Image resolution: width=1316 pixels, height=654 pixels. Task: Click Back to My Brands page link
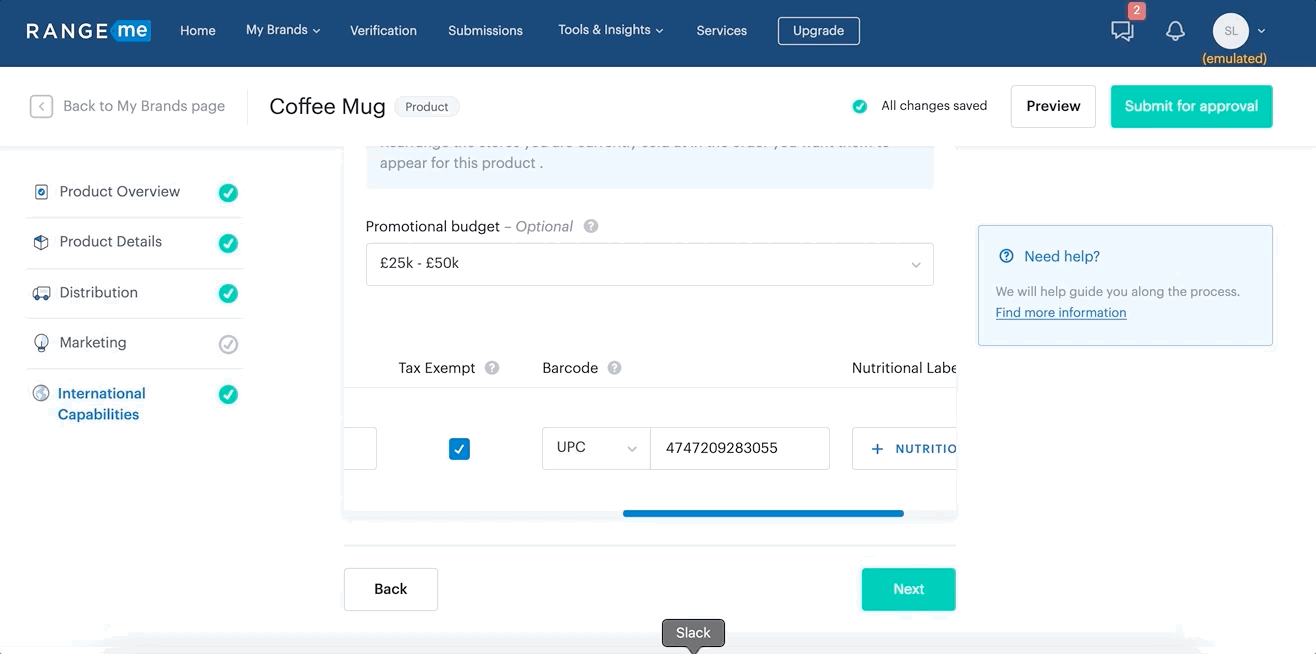tap(144, 106)
